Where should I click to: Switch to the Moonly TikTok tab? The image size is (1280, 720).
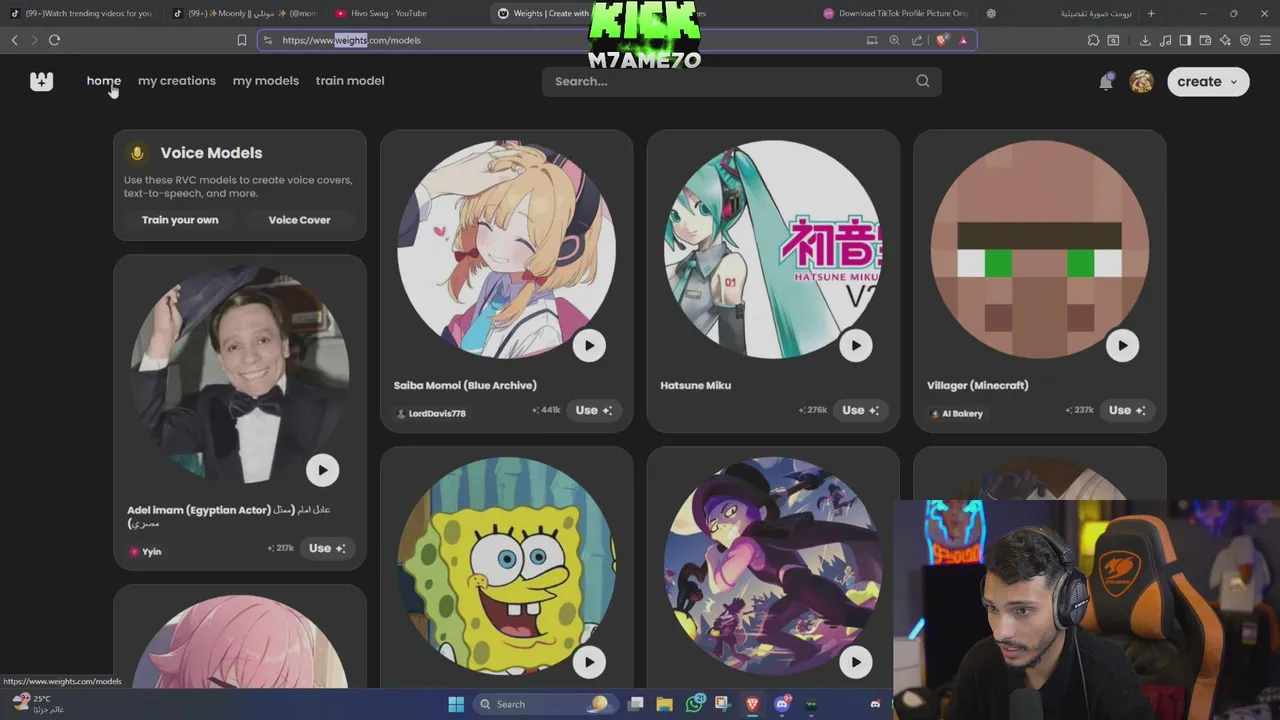pos(244,13)
